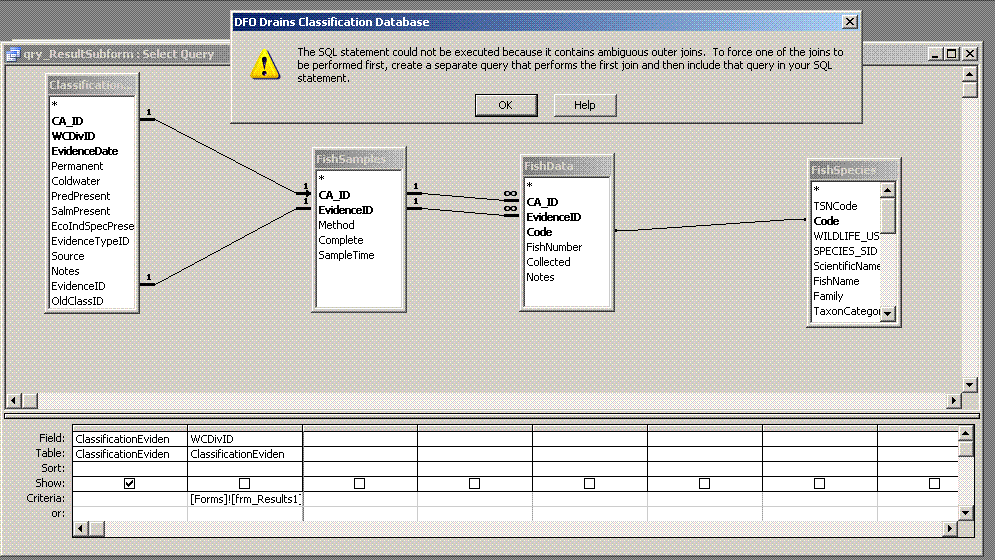
Task: Select FishName field in FishSpecies table
Action: [836, 281]
